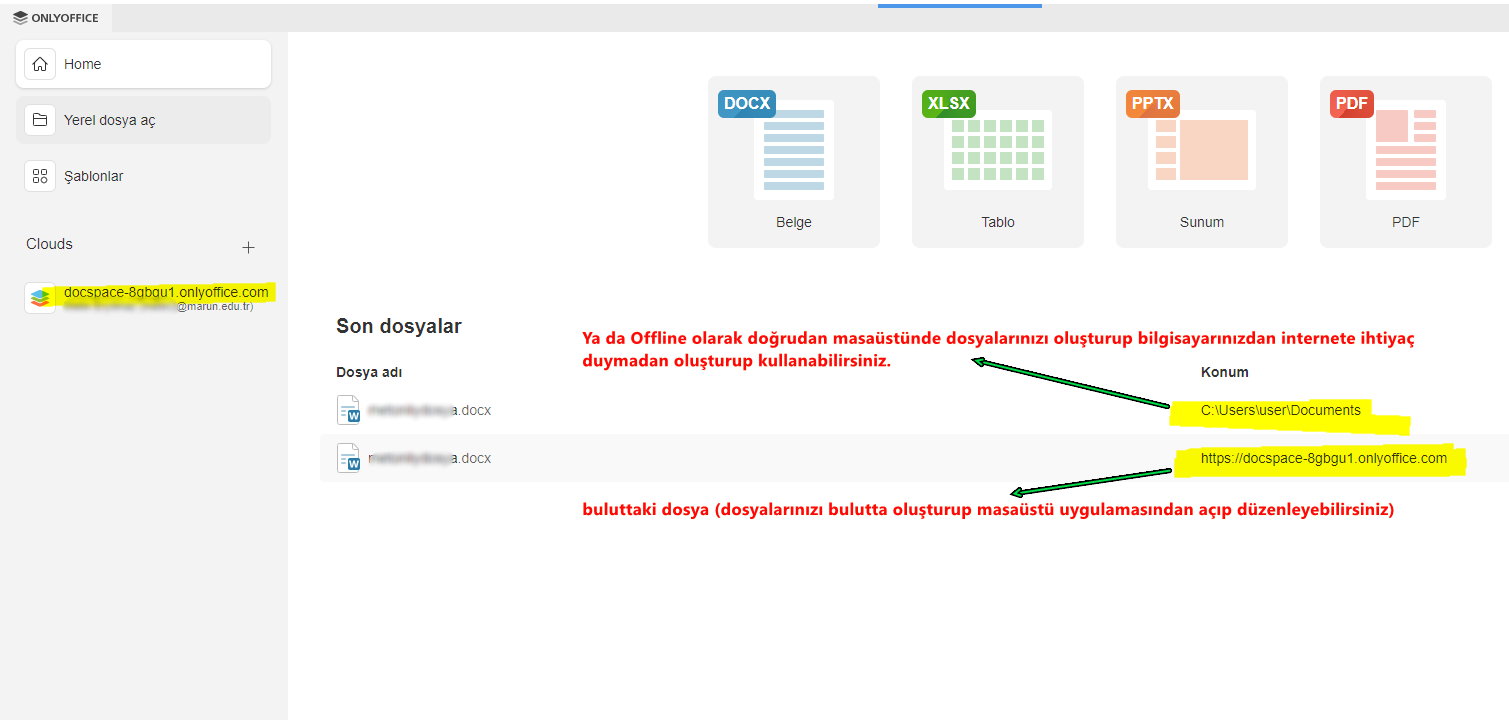1509x720 pixels.
Task: Click the green XLSX badge
Action: point(948,104)
